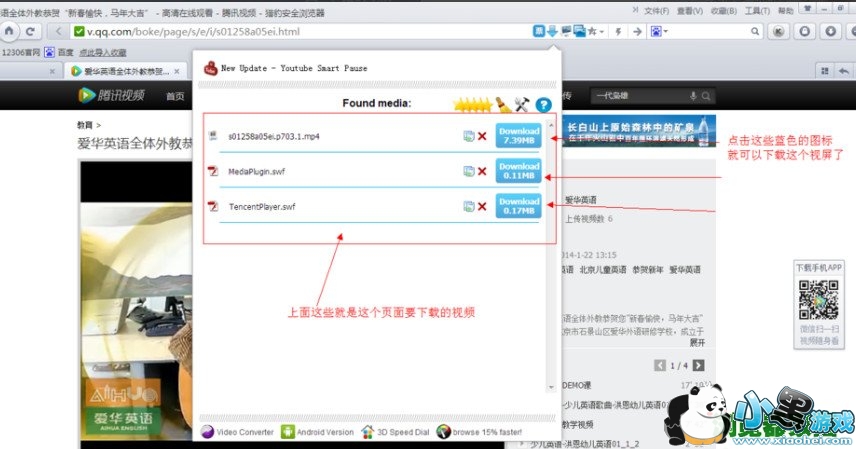Select s01258a05ei.p703.1.mp4 file name
Screen dimensions: 856x449
pyautogui.click(x=274, y=137)
